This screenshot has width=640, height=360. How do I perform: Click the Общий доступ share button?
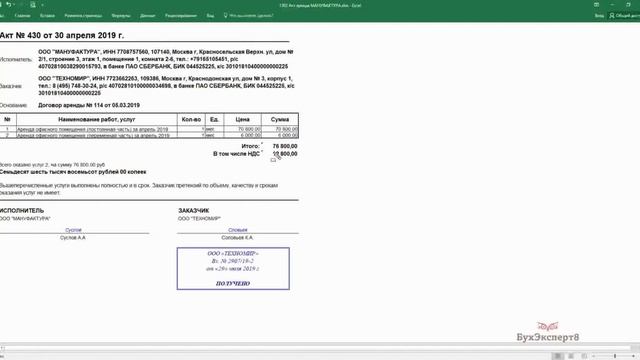624,16
